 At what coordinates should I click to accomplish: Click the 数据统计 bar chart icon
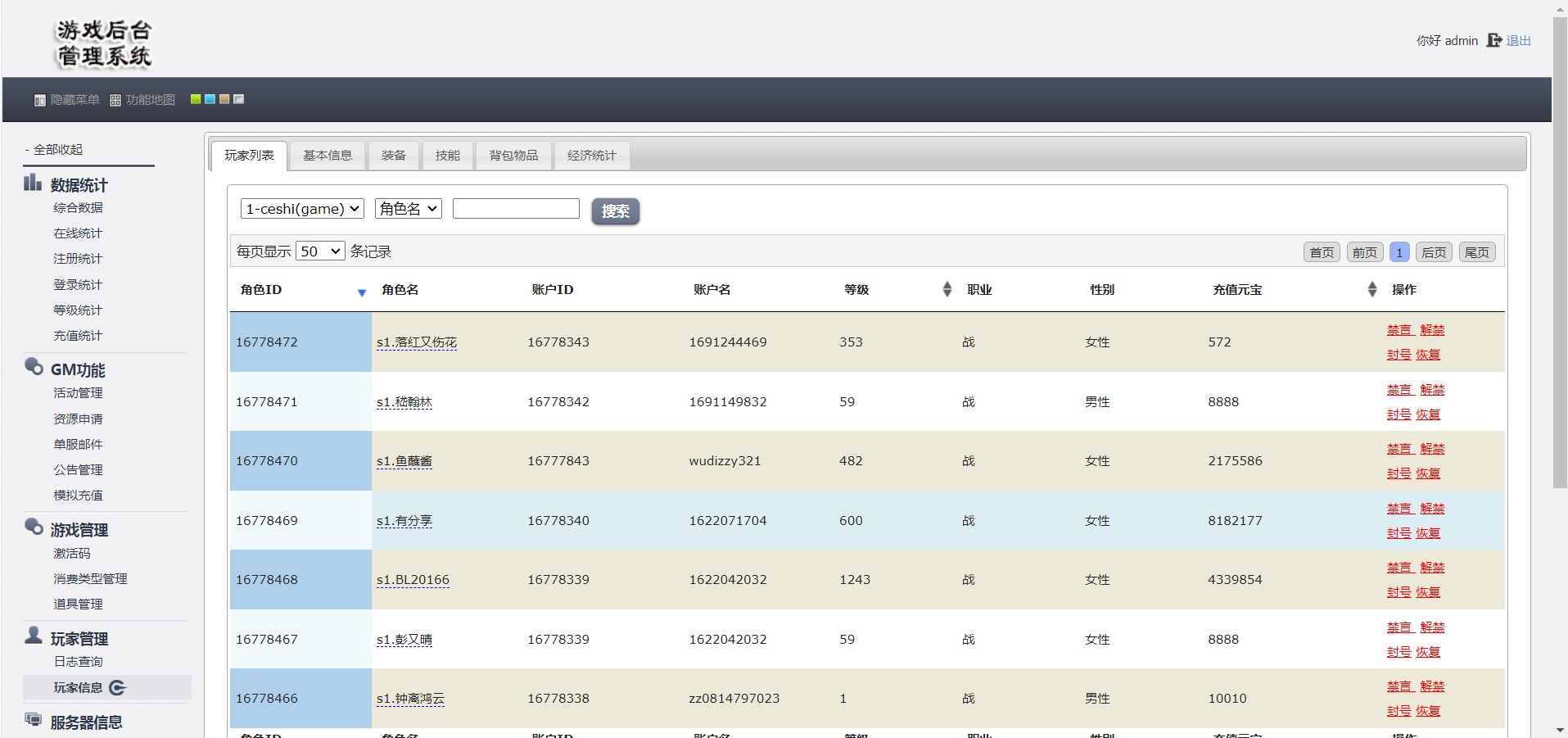point(33,183)
